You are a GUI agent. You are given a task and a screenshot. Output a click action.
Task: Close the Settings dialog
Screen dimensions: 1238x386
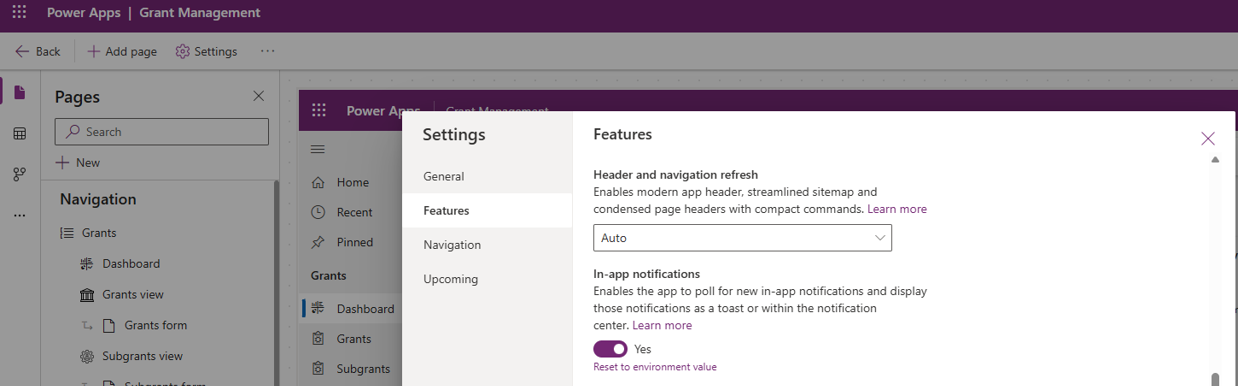click(1208, 139)
